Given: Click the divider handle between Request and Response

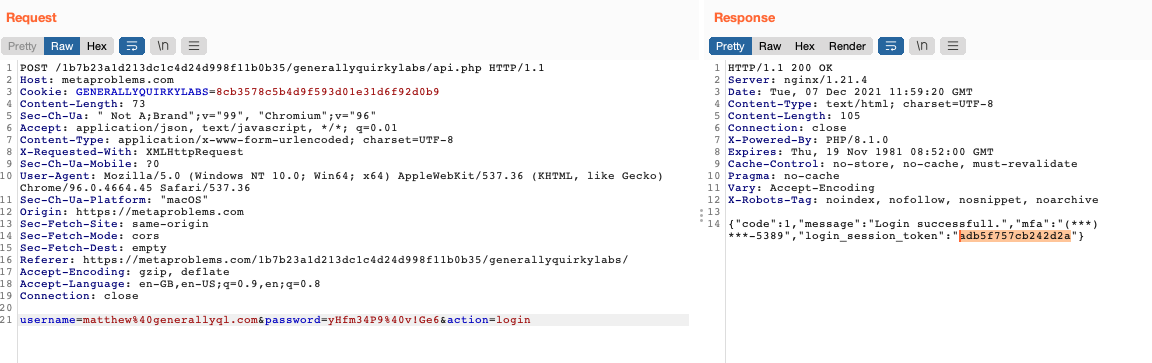Looking at the screenshot, I should pyautogui.click(x=704, y=215).
